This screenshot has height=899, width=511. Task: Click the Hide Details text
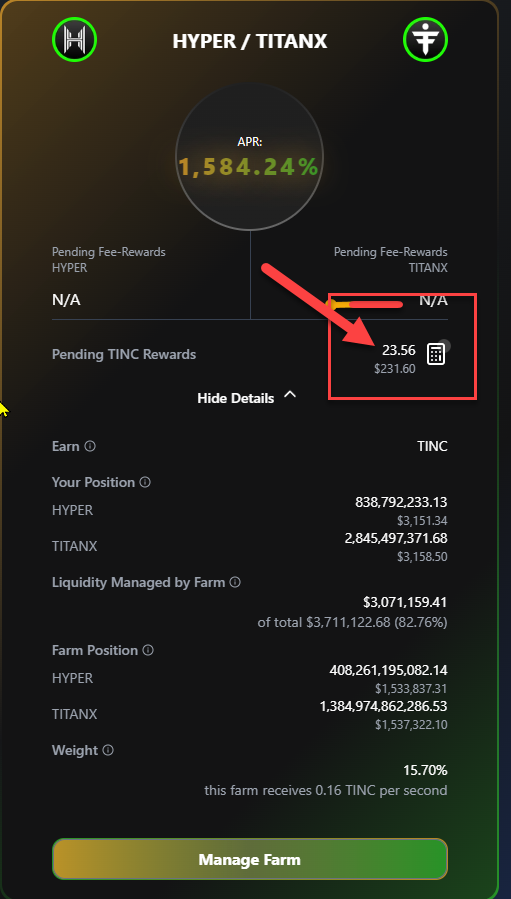tap(236, 398)
